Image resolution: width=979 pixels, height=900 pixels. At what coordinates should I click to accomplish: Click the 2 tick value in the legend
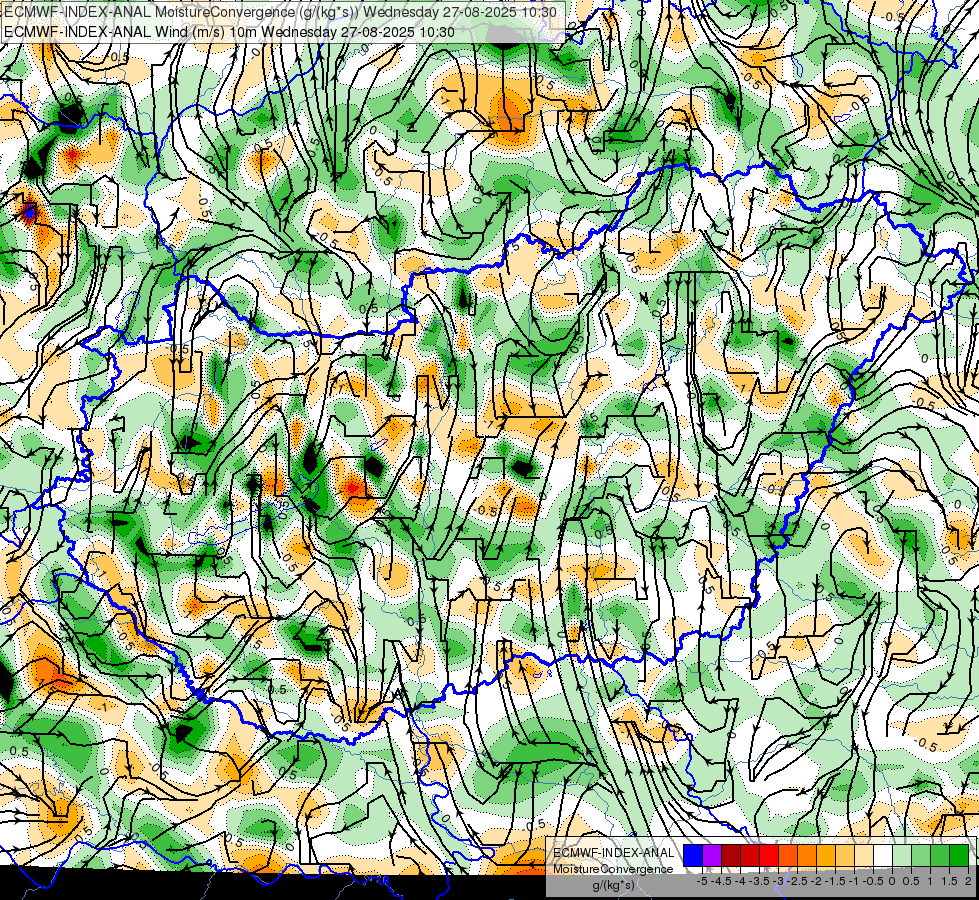[968, 881]
